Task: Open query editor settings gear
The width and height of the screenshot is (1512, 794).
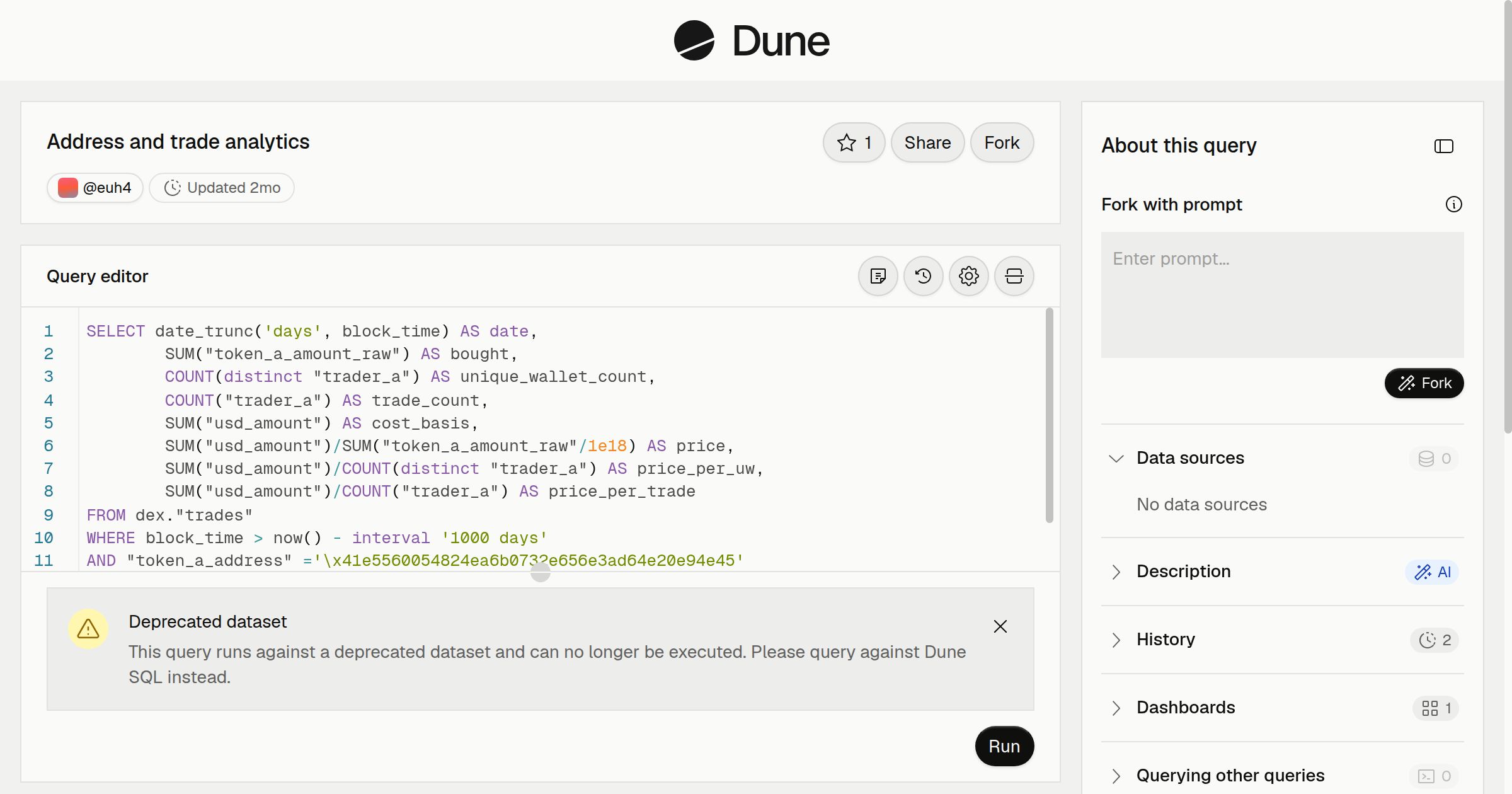Action: pos(969,276)
